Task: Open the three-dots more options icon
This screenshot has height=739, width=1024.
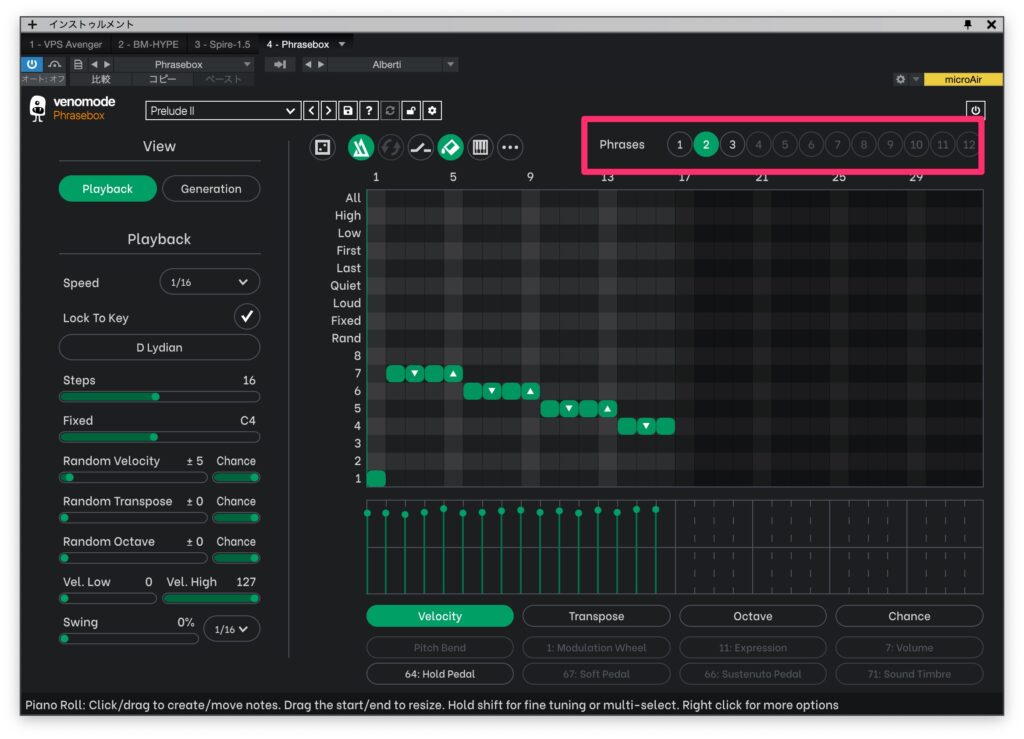Action: tap(510, 147)
